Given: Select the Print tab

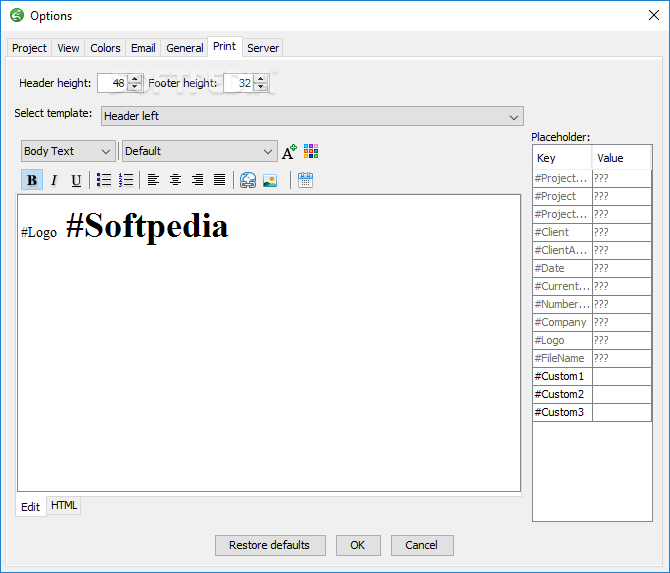Looking at the screenshot, I should [x=224, y=46].
